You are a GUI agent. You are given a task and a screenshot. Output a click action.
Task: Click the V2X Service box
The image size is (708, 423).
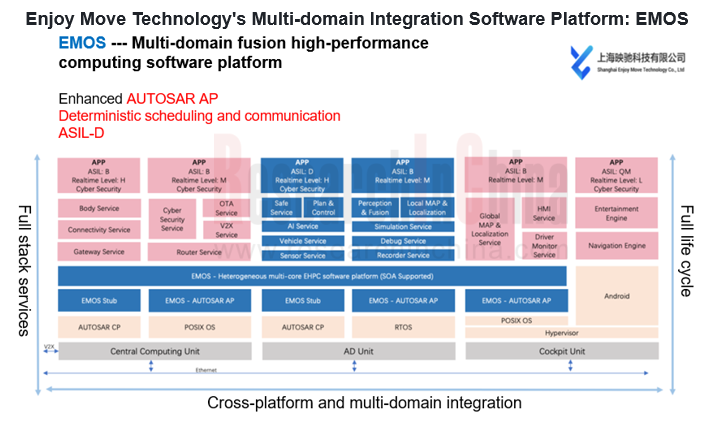click(226, 230)
